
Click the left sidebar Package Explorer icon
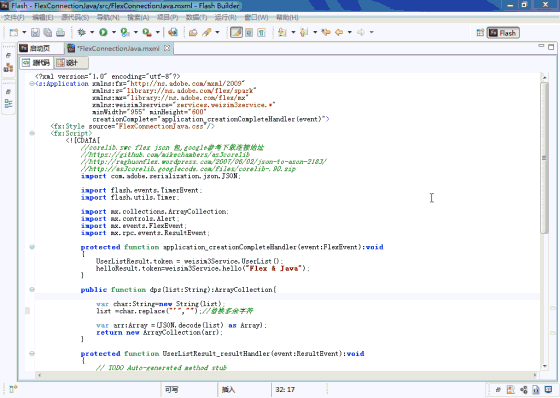pyautogui.click(x=8, y=67)
